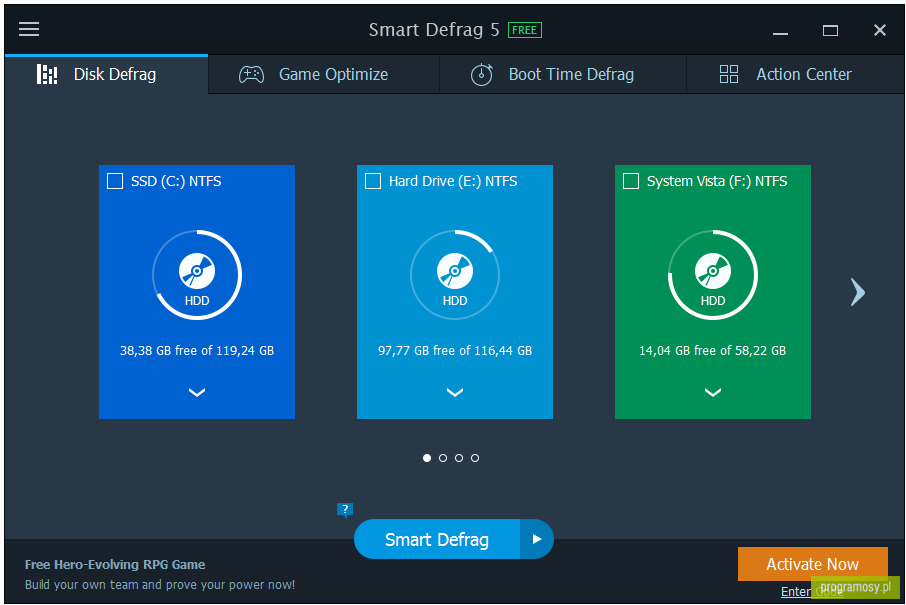906x605 pixels.
Task: Expand options chevron on Hard Drive (E:) card
Action: click(455, 393)
